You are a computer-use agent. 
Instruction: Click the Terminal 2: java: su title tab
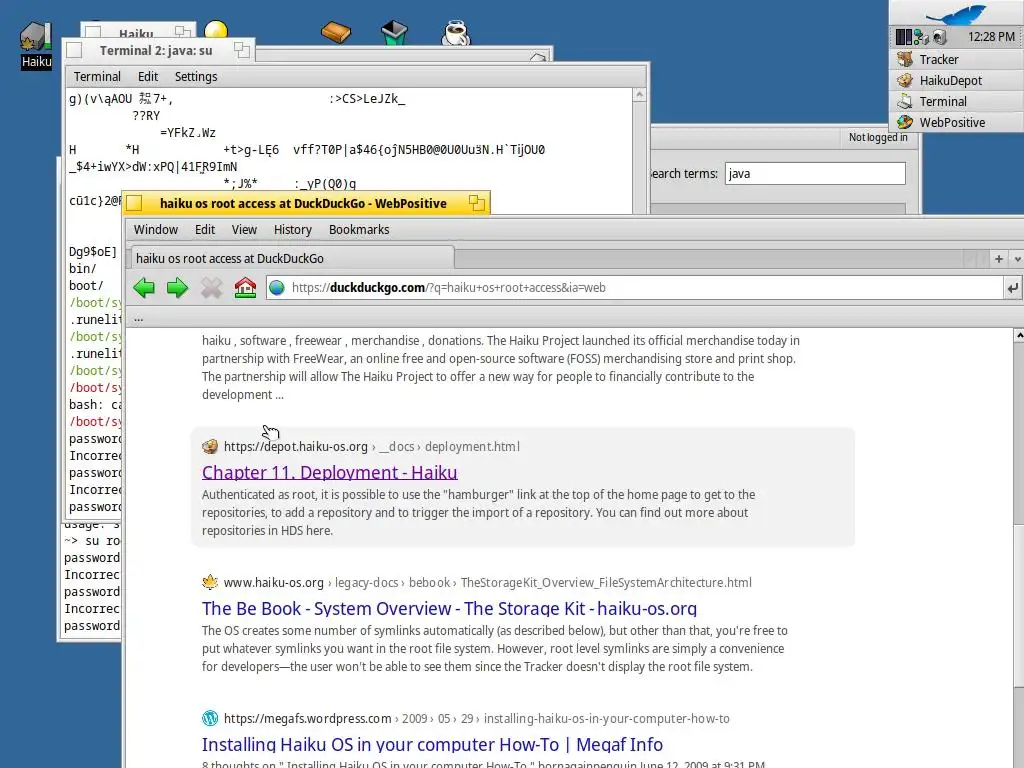[158, 50]
